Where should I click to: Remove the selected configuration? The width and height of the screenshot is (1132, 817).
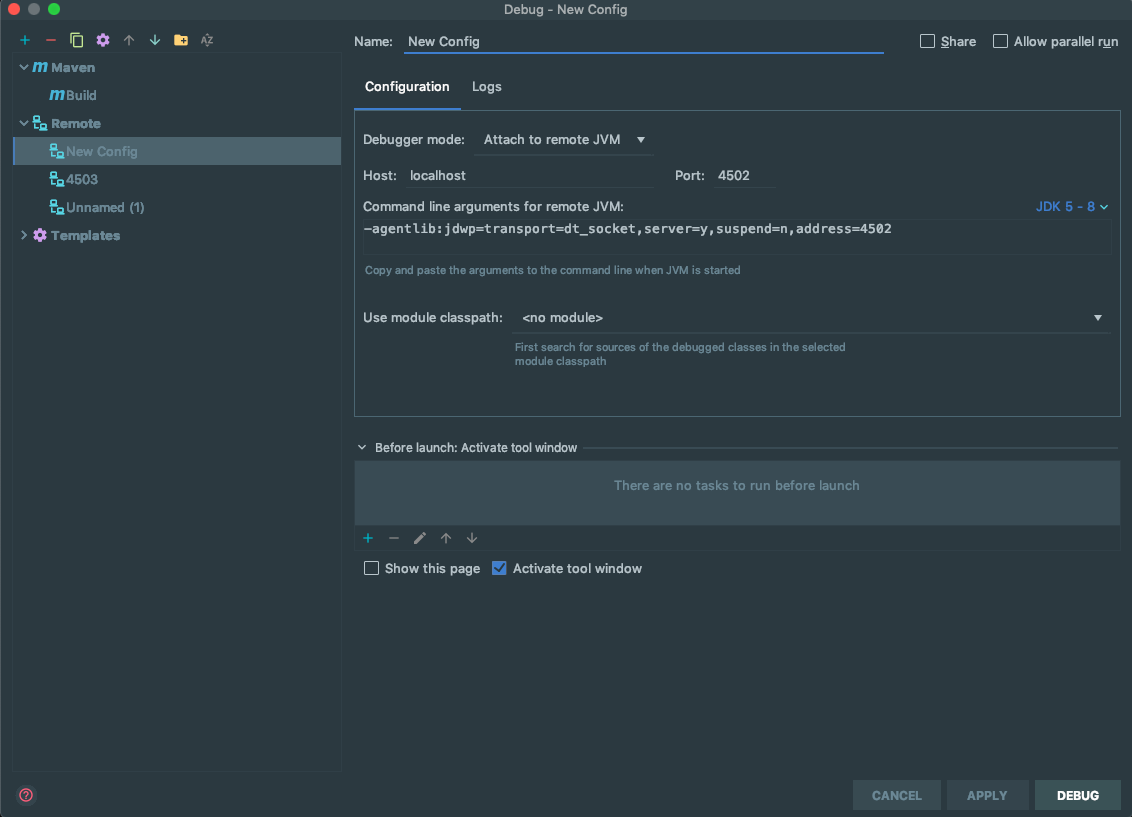click(50, 40)
